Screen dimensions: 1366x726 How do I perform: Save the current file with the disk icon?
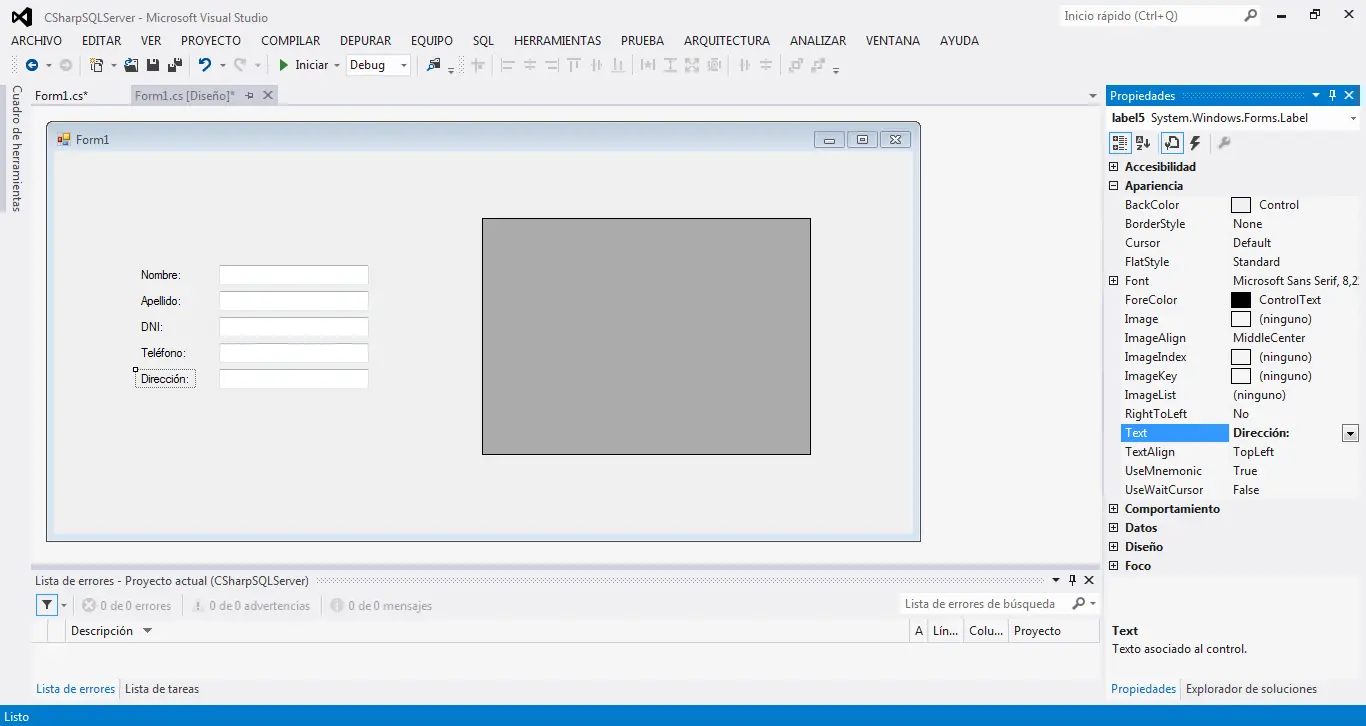(x=153, y=65)
